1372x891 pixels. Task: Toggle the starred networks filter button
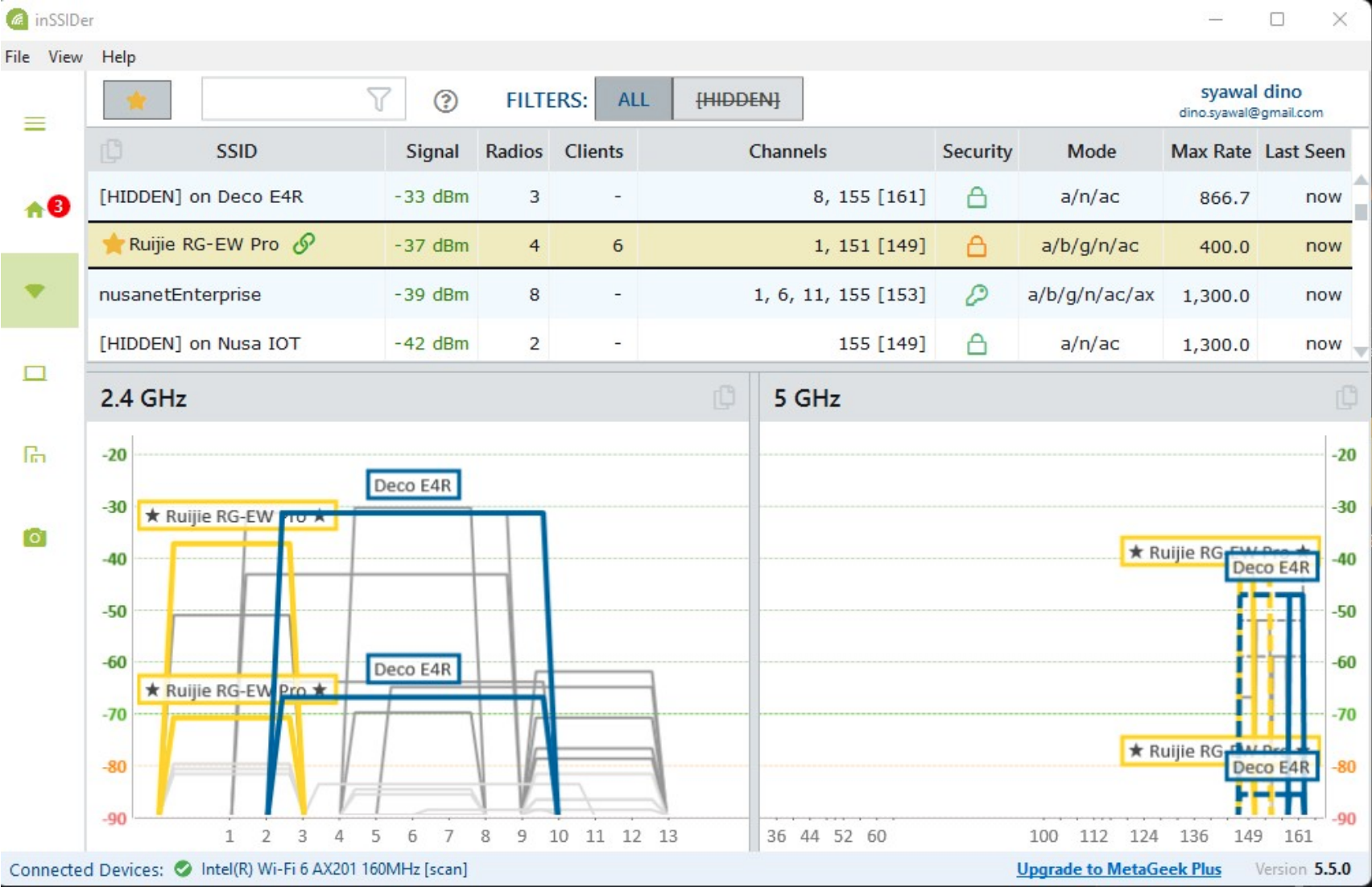click(x=137, y=100)
